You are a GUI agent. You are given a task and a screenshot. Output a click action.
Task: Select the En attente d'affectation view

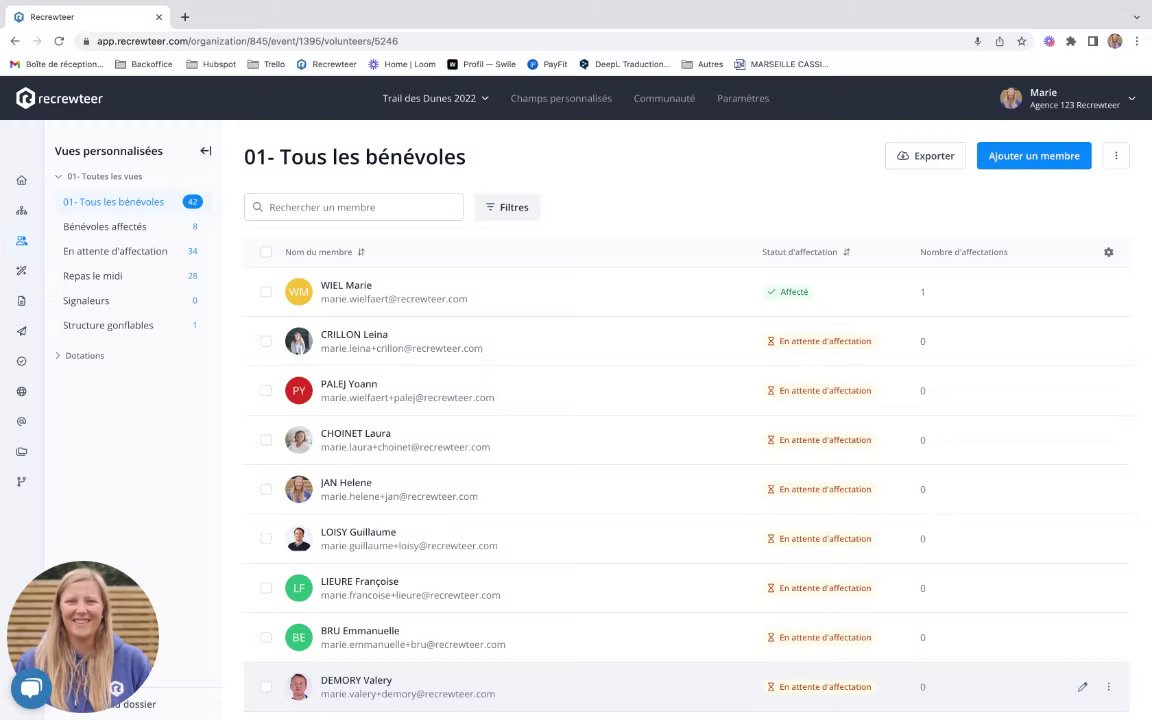tap(115, 251)
